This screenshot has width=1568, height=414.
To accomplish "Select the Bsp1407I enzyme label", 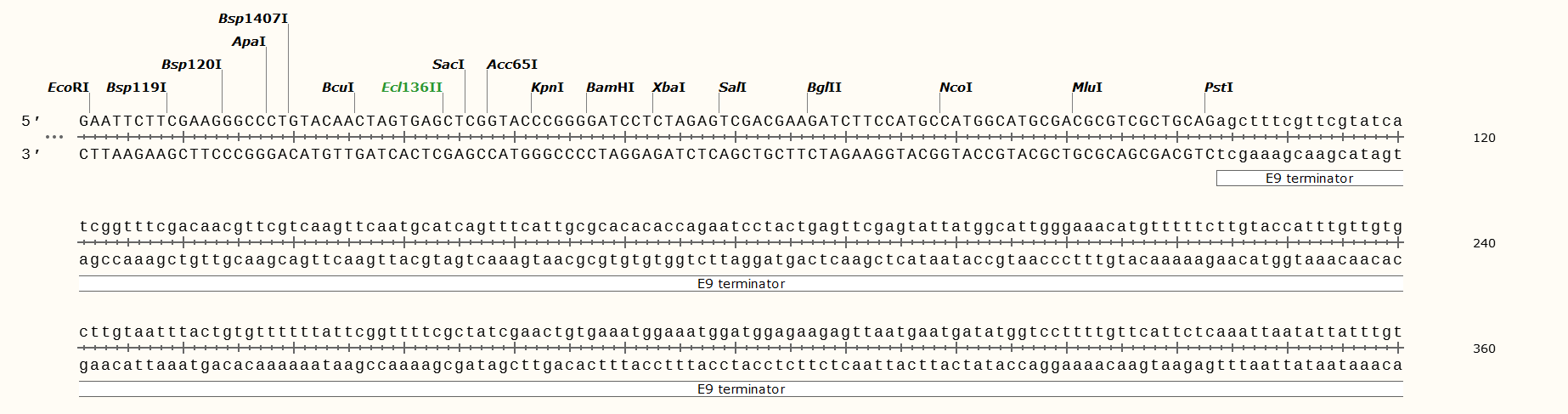I will point(253,19).
